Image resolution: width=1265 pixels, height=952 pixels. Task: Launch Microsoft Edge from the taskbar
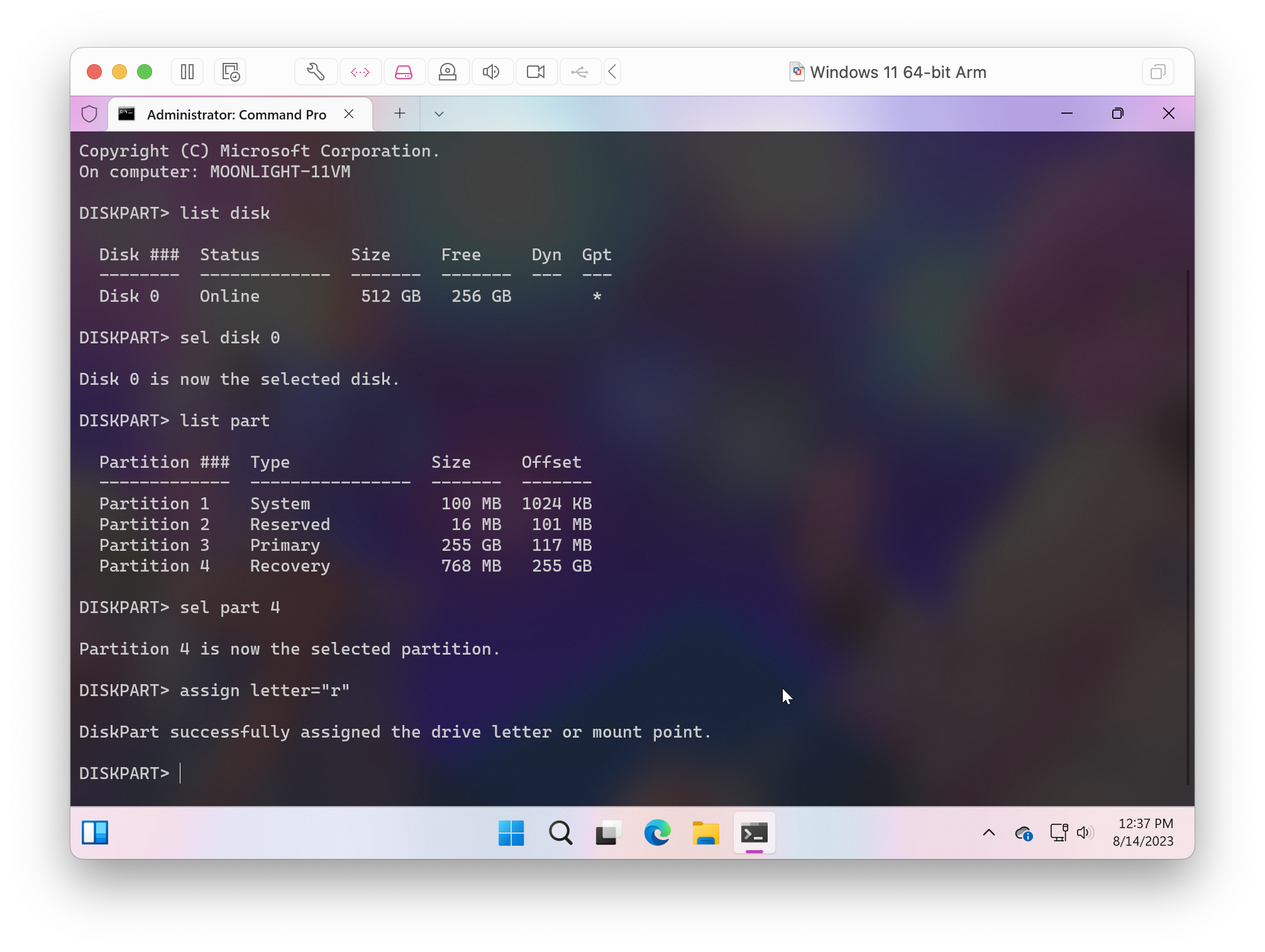[657, 833]
